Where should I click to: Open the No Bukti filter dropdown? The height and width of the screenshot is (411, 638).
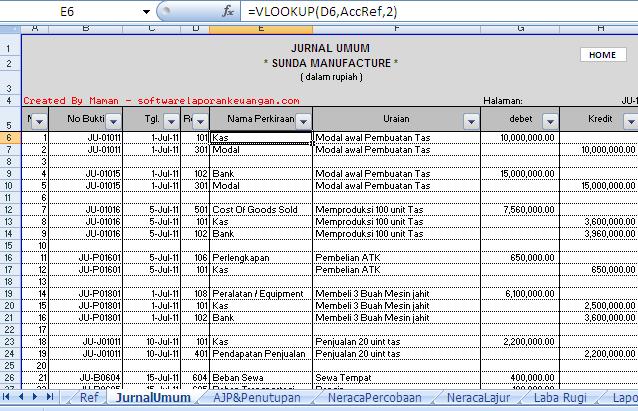tap(114, 121)
